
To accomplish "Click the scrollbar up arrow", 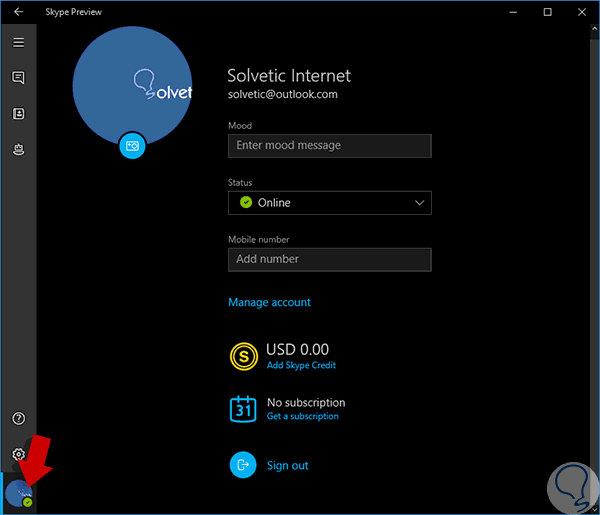I will pos(594,29).
